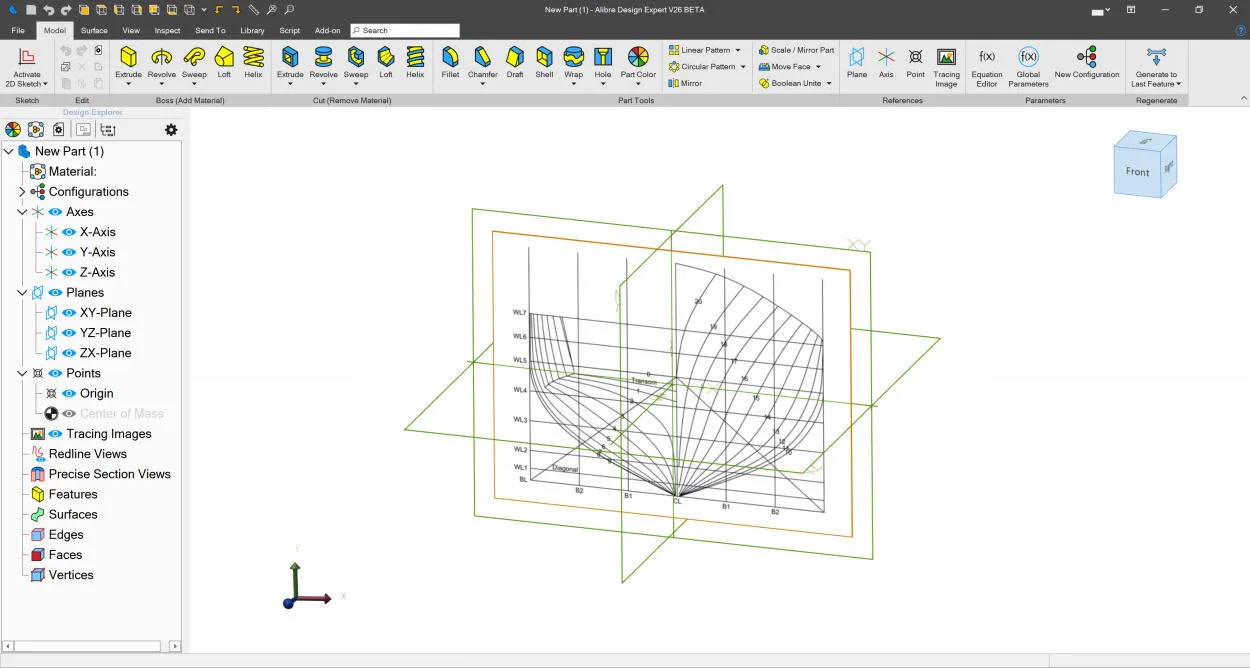Hide the XY-Plane via its eye icon
The height and width of the screenshot is (668, 1250).
70,313
